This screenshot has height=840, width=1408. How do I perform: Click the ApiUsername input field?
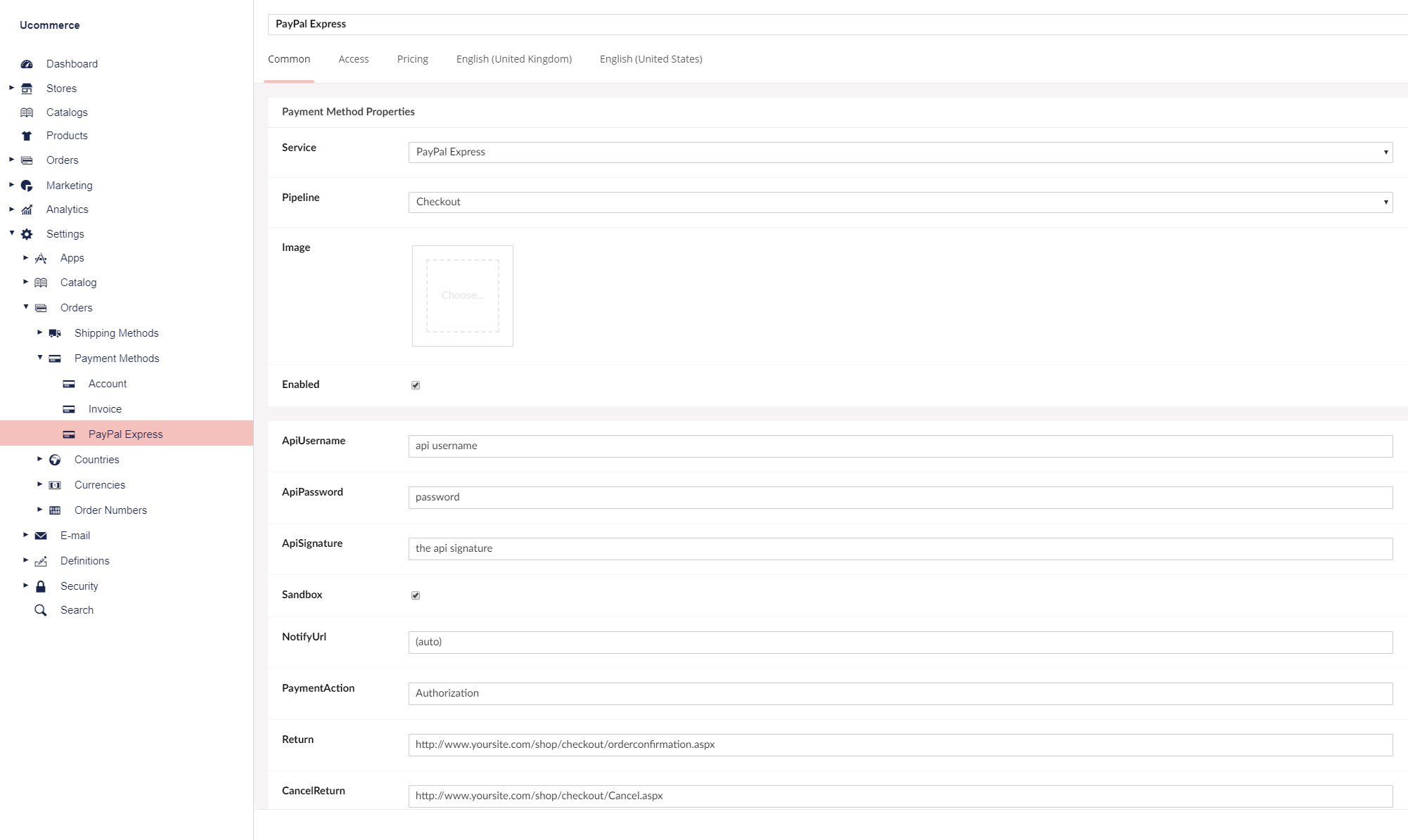tap(900, 446)
